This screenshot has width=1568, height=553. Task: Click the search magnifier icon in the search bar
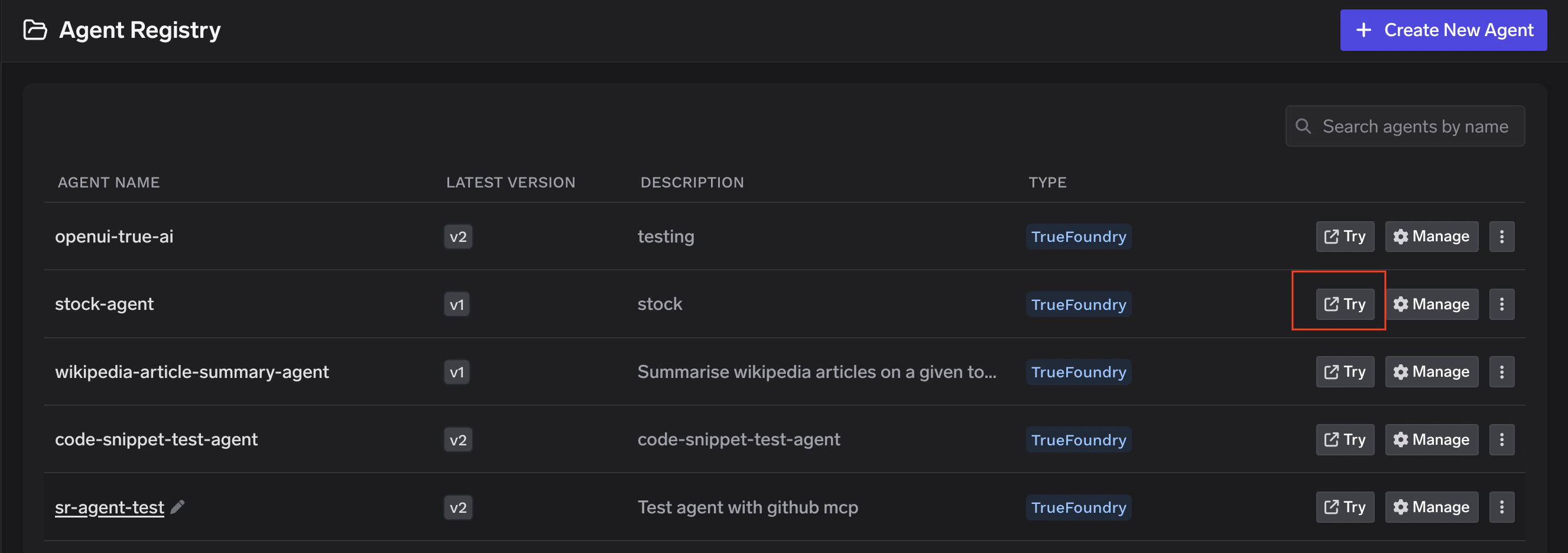(1303, 125)
